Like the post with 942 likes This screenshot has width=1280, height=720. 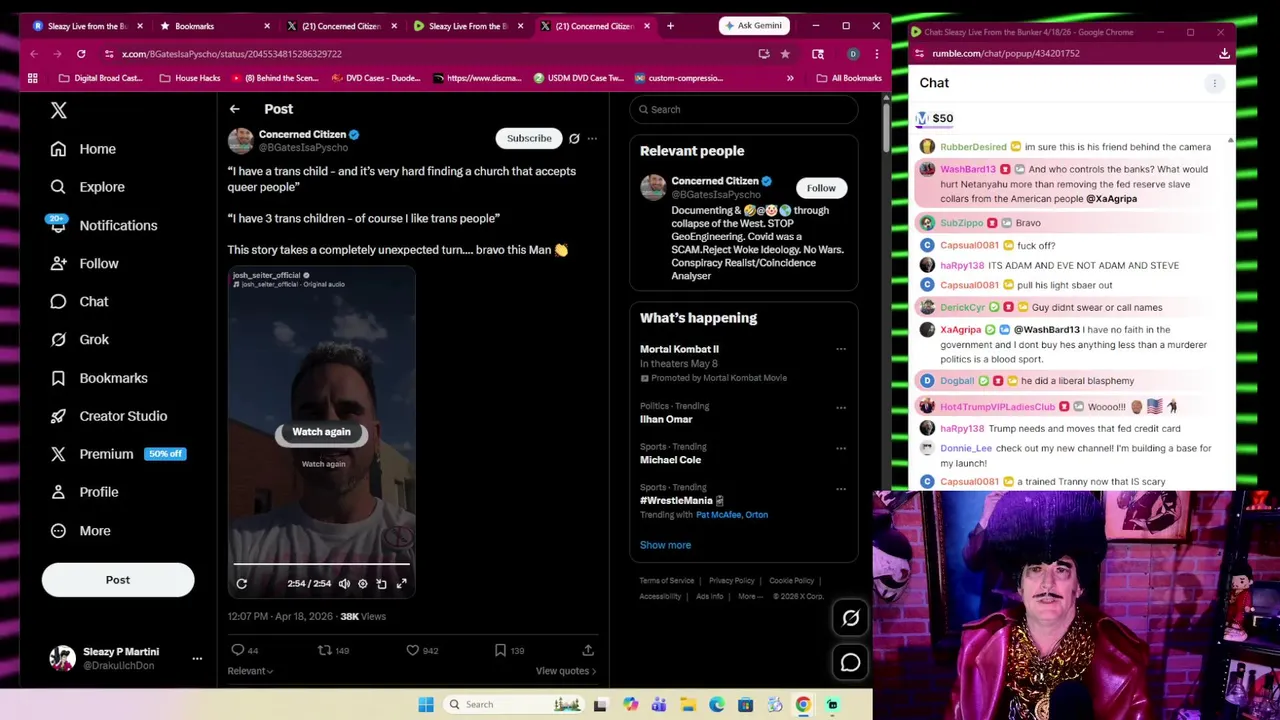tap(412, 651)
